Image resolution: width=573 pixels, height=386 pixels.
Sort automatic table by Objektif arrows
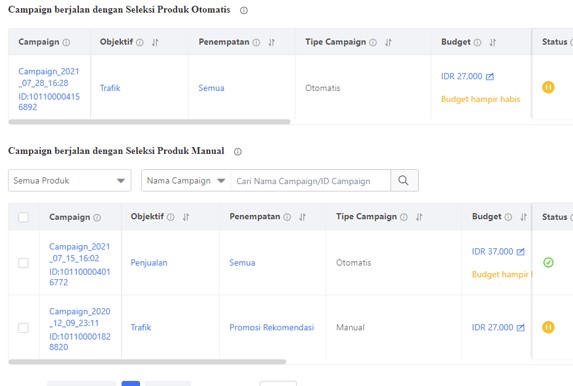point(155,42)
